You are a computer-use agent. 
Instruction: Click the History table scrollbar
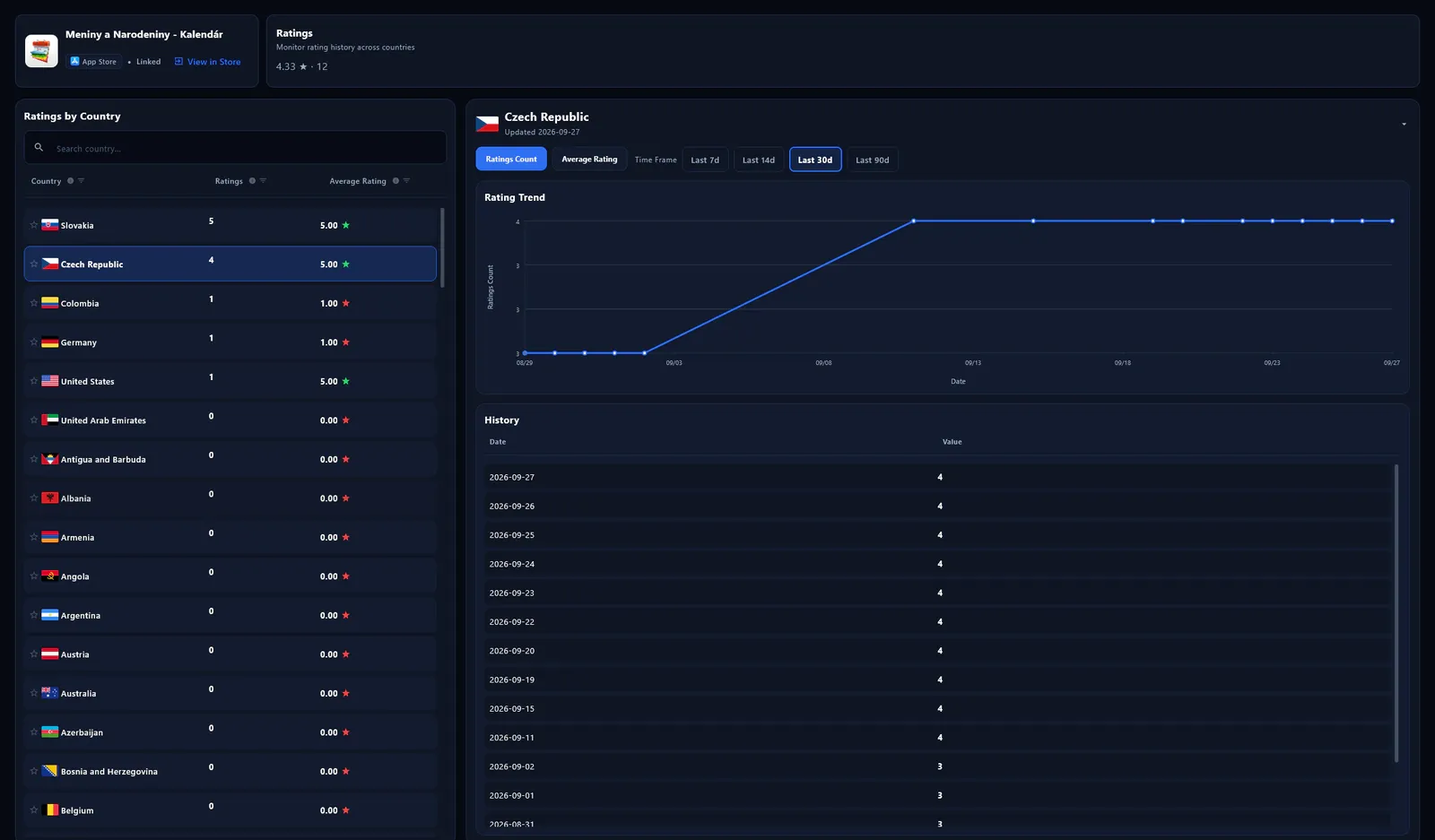pyautogui.click(x=1396, y=613)
